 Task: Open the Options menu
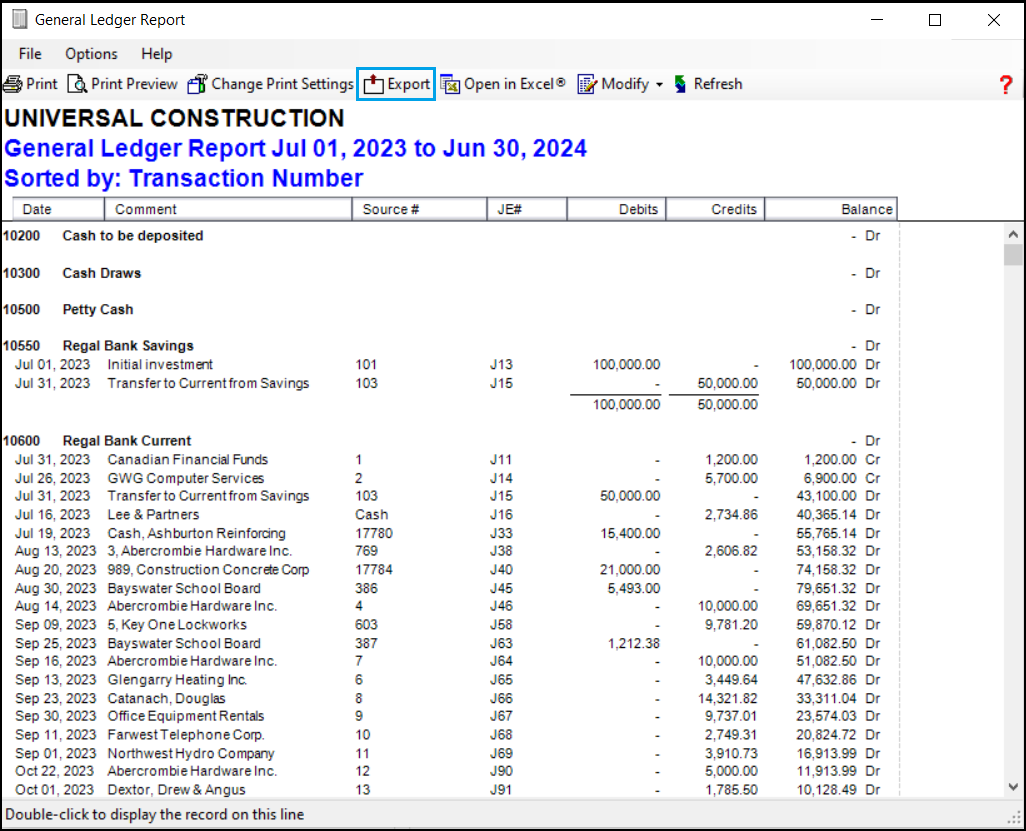pyautogui.click(x=91, y=54)
